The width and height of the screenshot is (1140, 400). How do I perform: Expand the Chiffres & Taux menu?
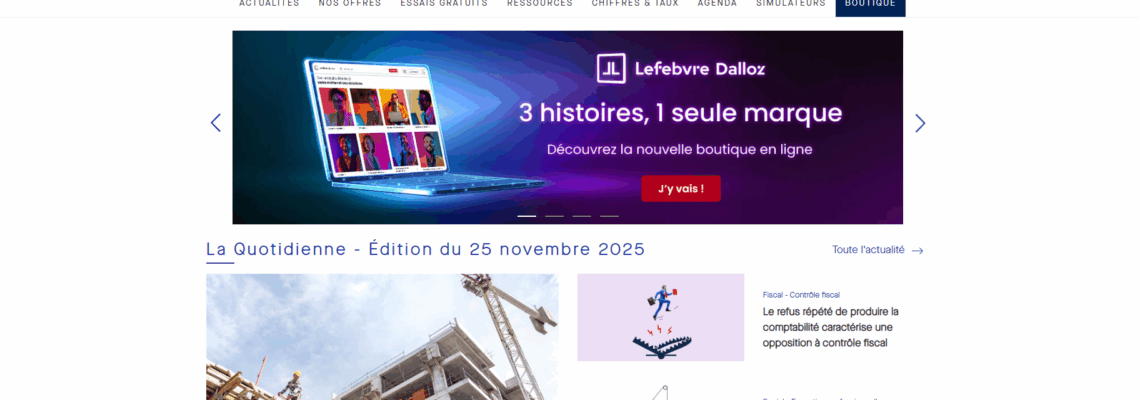(635, 4)
